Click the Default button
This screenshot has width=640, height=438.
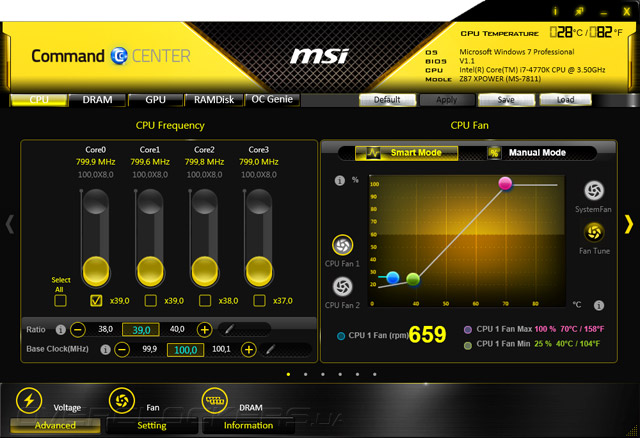click(387, 100)
